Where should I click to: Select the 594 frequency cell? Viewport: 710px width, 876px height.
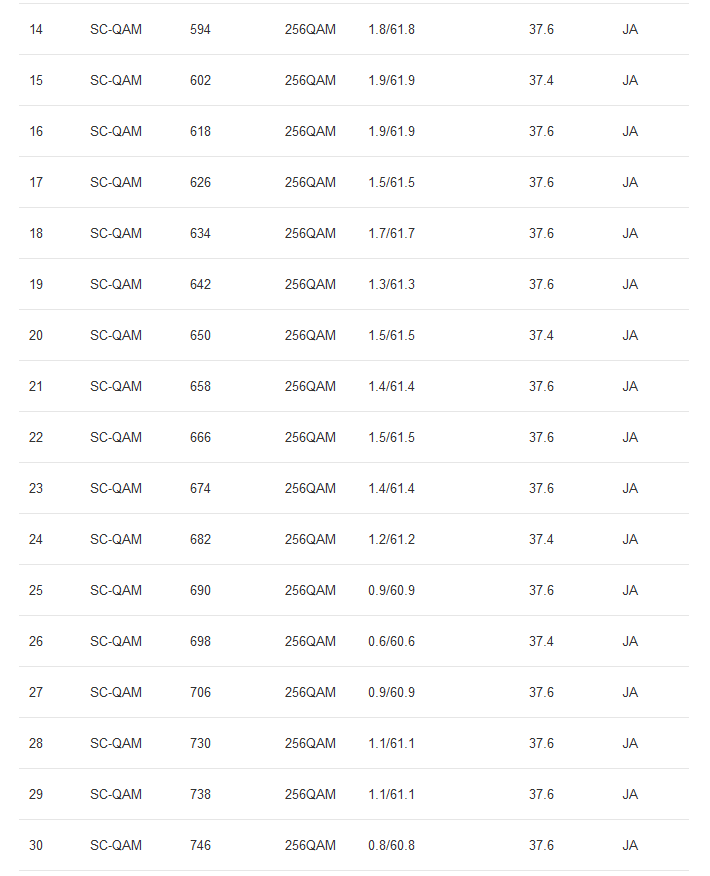click(200, 30)
